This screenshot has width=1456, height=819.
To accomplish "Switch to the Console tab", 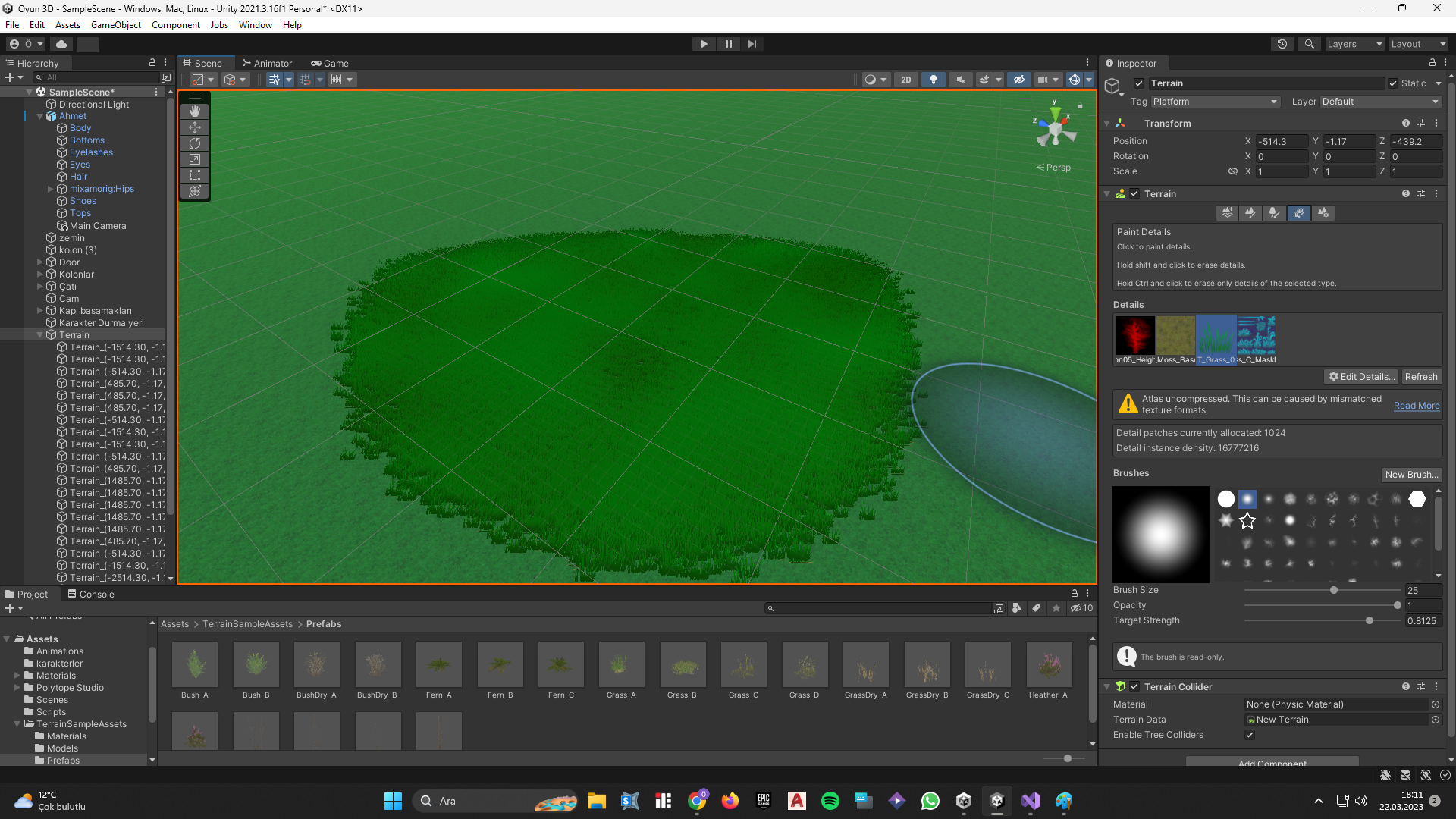I will (91, 594).
